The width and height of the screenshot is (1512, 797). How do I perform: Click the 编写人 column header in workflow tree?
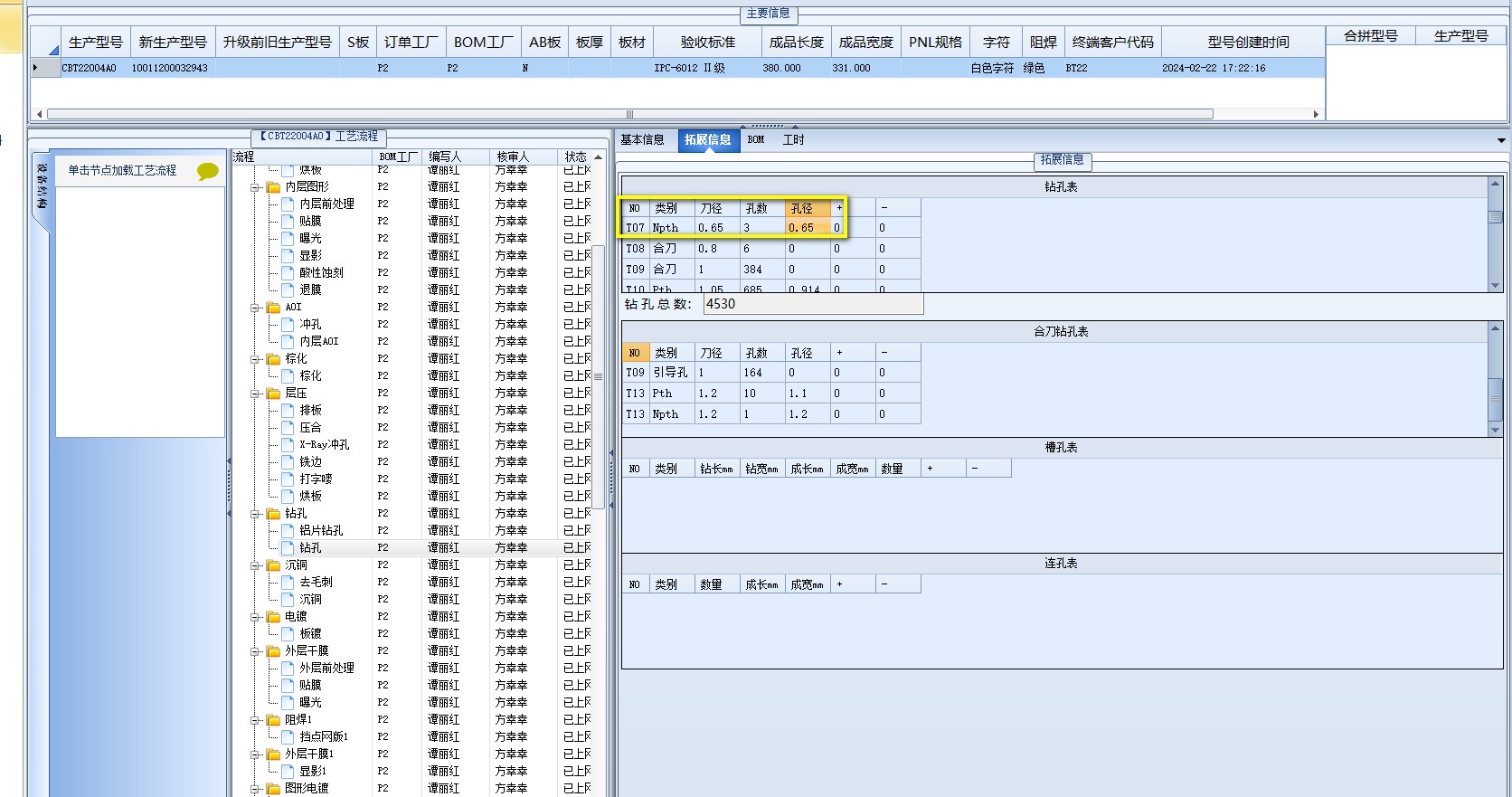coord(457,157)
